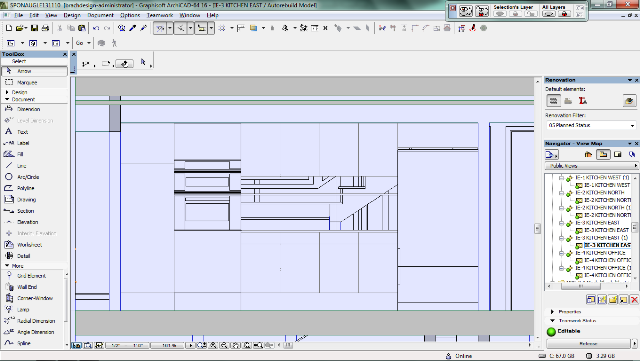Close the Toolbox panel

64,54
